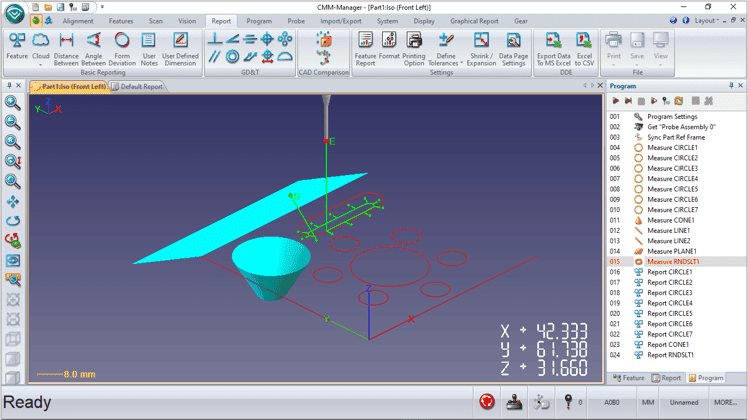Screen dimensions: 748x420
Task: Open Shrink / Expansion settings
Action: tap(481, 49)
